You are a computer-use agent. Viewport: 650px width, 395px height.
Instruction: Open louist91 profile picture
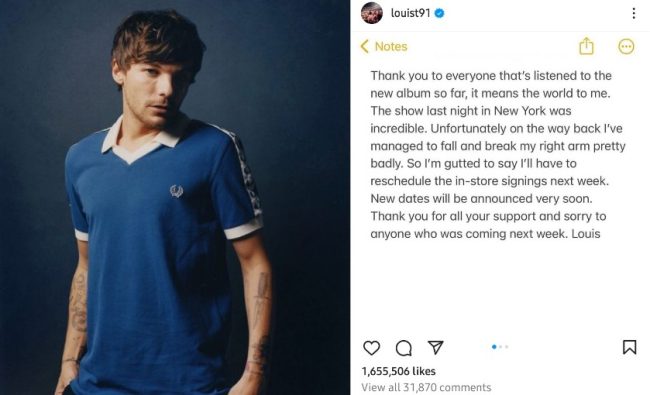click(x=372, y=13)
